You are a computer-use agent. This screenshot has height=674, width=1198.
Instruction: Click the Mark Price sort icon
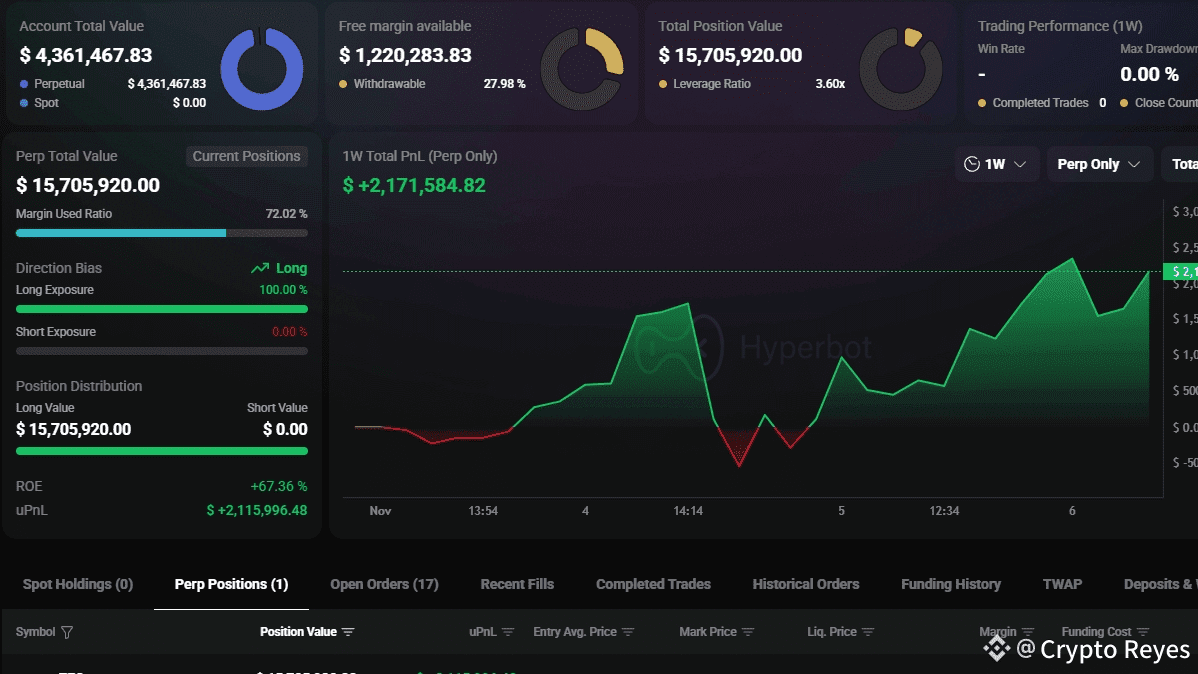[748, 632]
